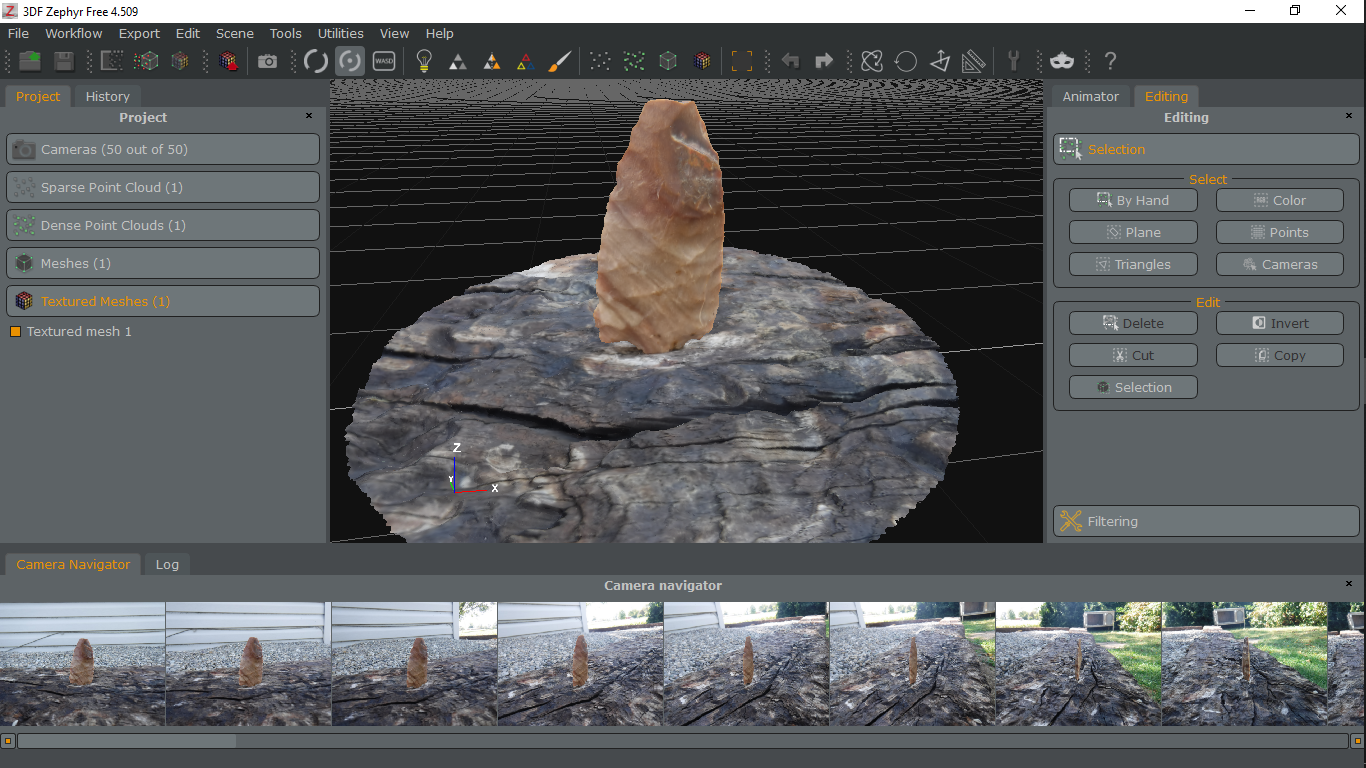
Task: Expand the Cameras item in the Project panel
Action: click(x=162, y=149)
